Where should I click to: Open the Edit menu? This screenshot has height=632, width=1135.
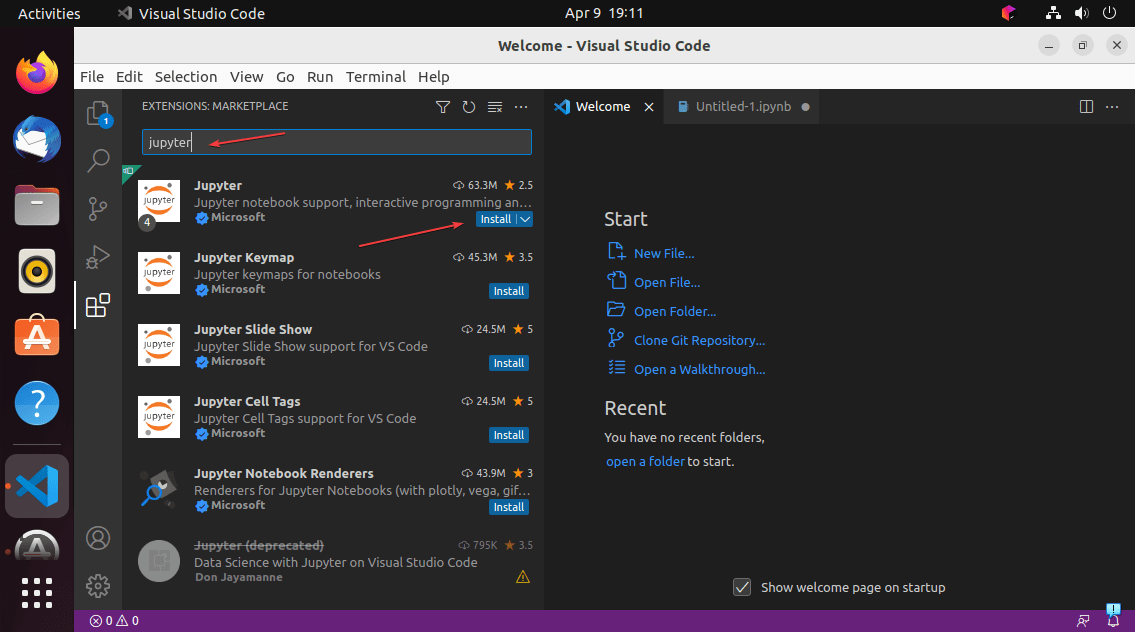[129, 77]
